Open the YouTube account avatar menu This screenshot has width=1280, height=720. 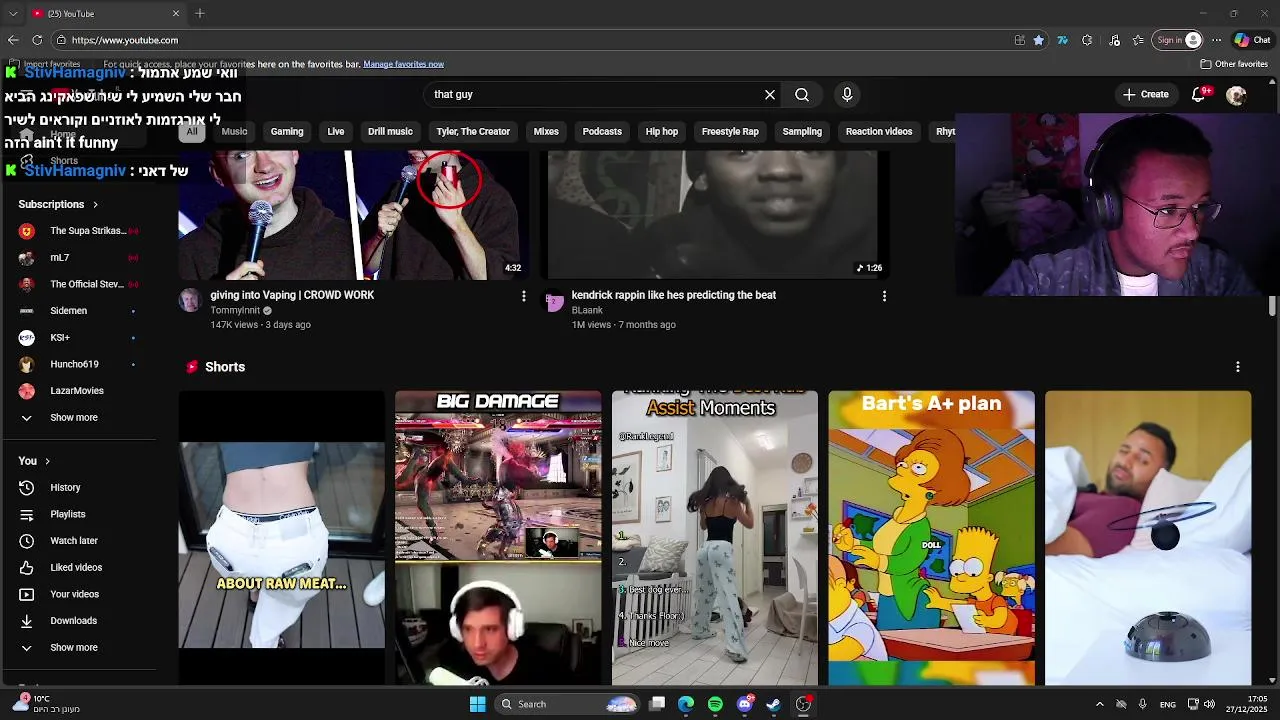click(x=1236, y=95)
